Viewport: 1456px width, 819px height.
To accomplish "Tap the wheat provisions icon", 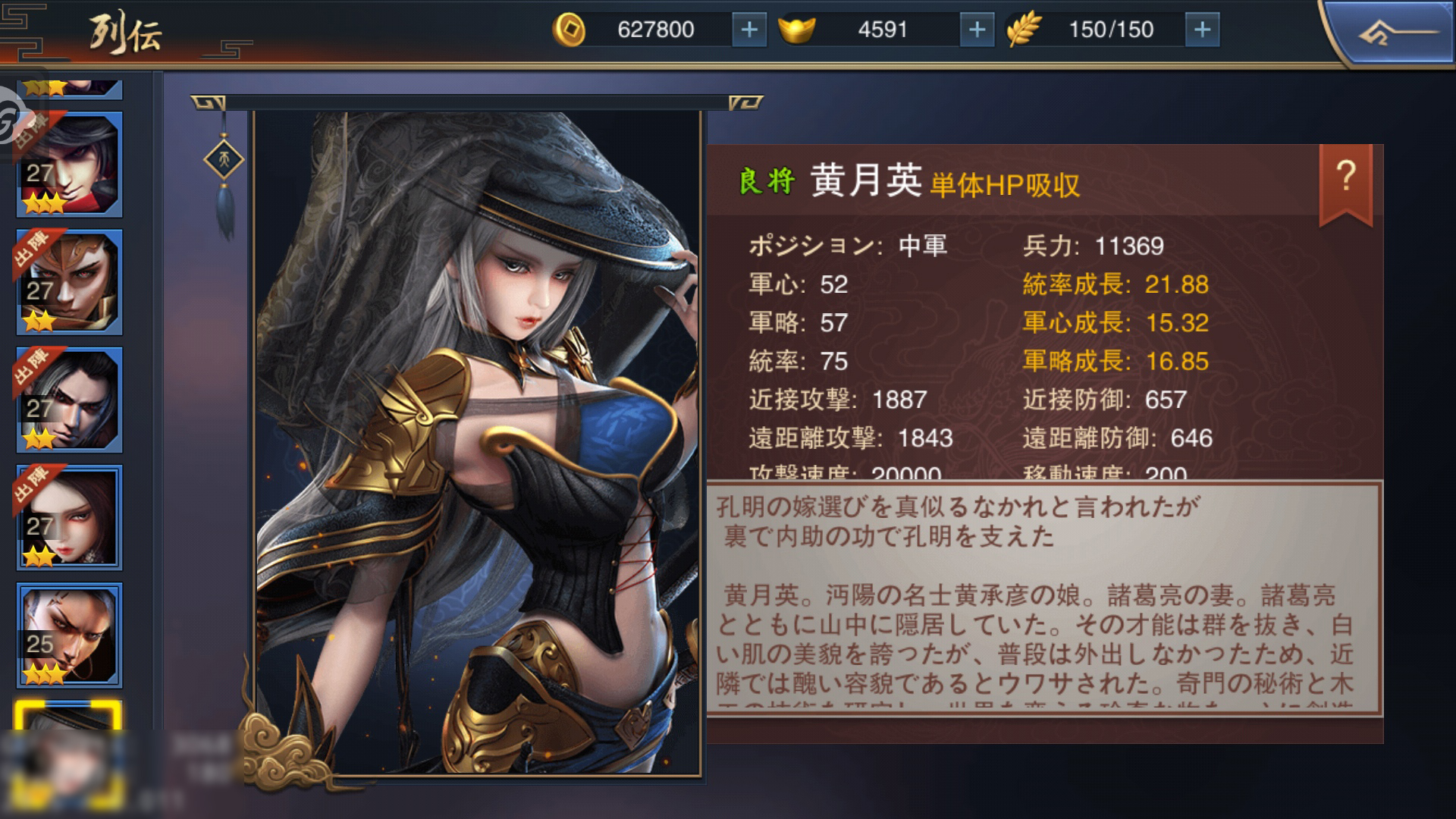I will (1024, 30).
